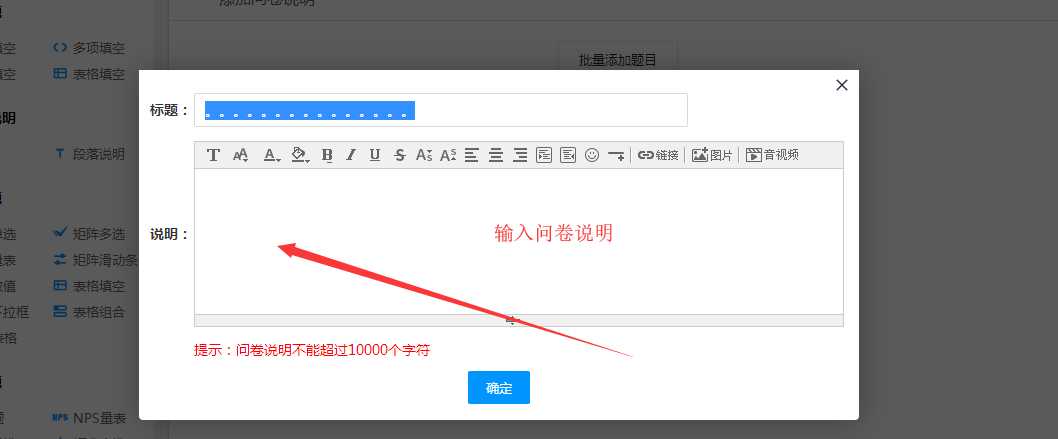Open the font size tool
Image resolution: width=1058 pixels, height=439 pixels.
pos(240,155)
